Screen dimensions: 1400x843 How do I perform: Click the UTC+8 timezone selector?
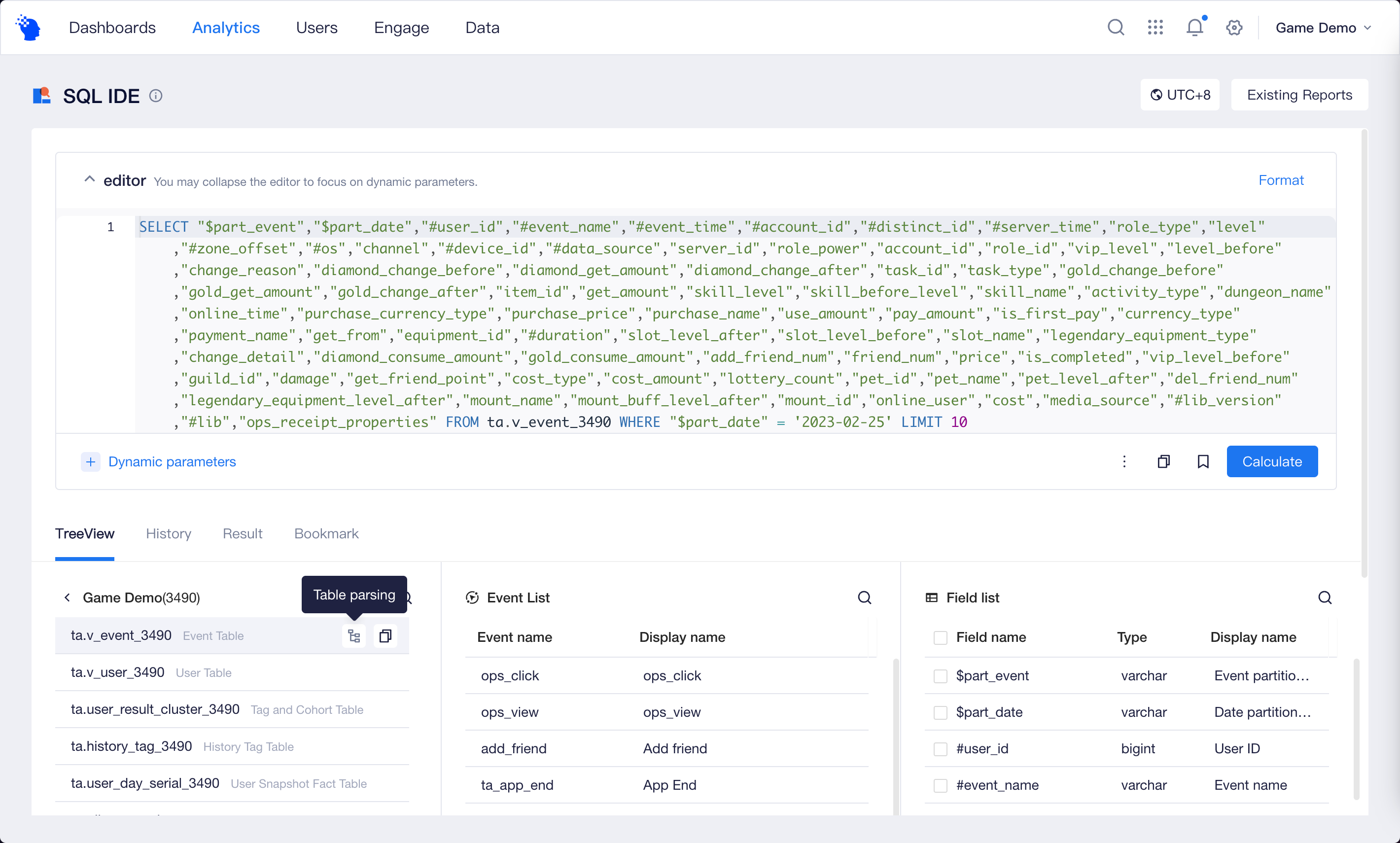(1180, 95)
